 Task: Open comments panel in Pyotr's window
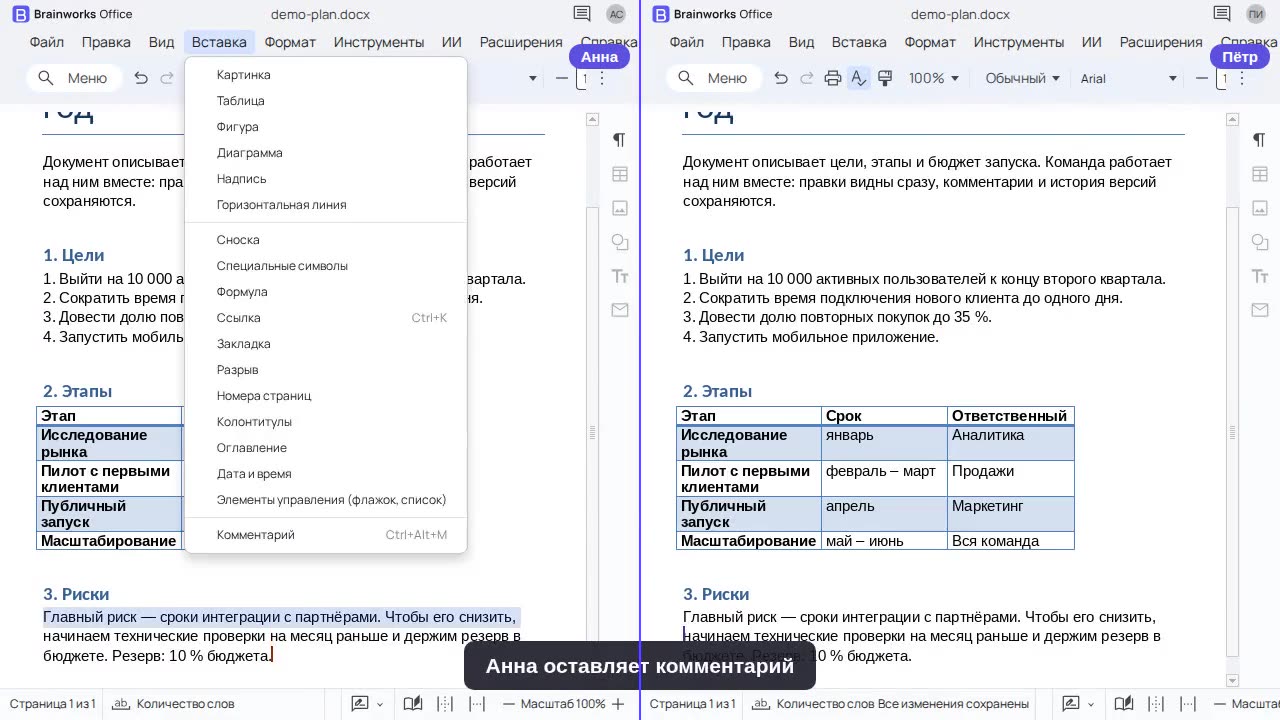point(1221,14)
